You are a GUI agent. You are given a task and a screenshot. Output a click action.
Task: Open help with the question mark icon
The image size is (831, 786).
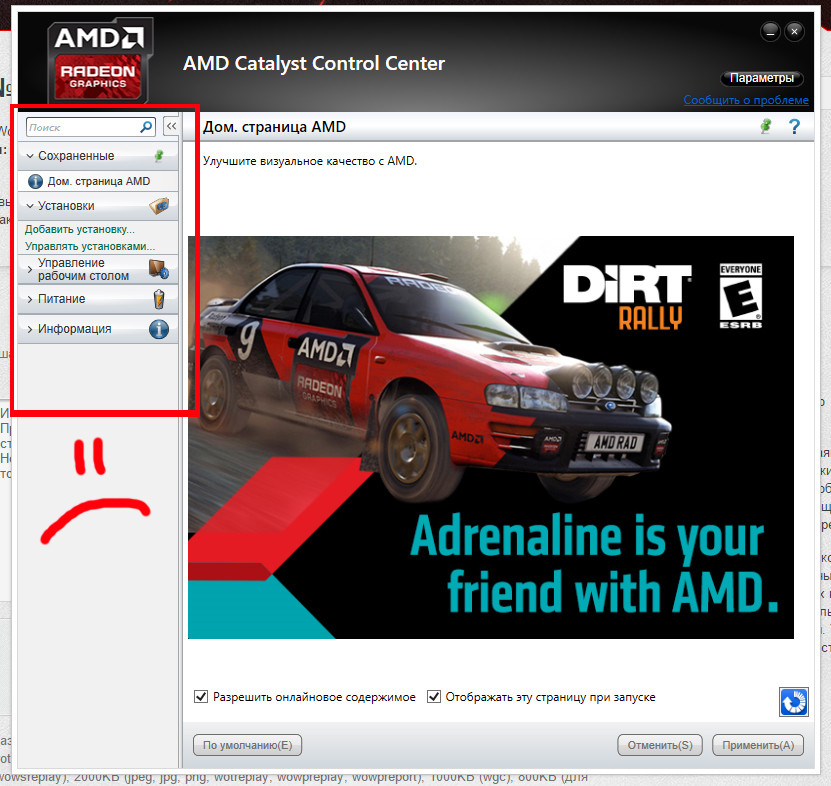[794, 127]
